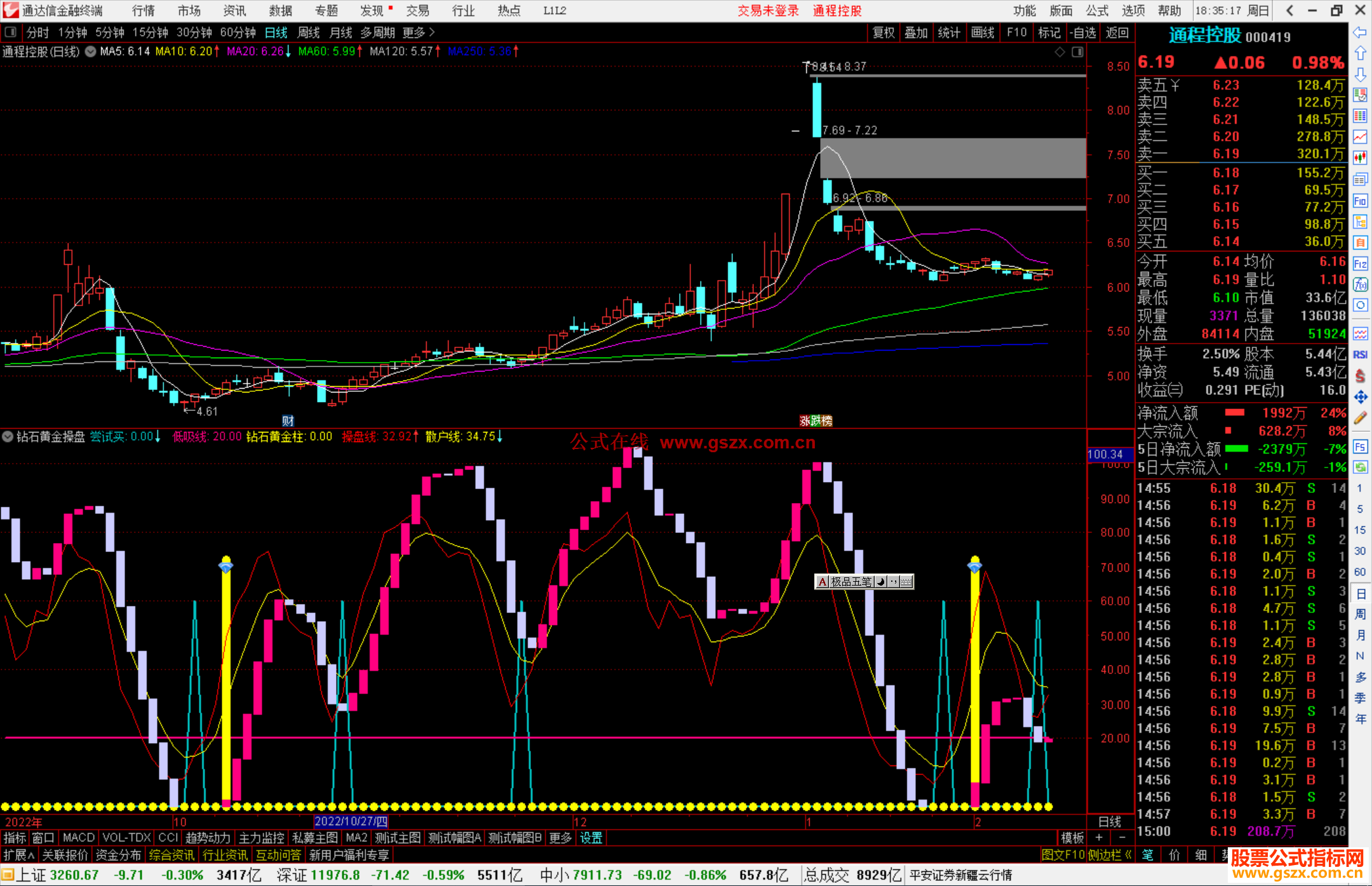Click the small panel icon at chart top-right
The height and width of the screenshot is (886, 1372).
[1077, 52]
